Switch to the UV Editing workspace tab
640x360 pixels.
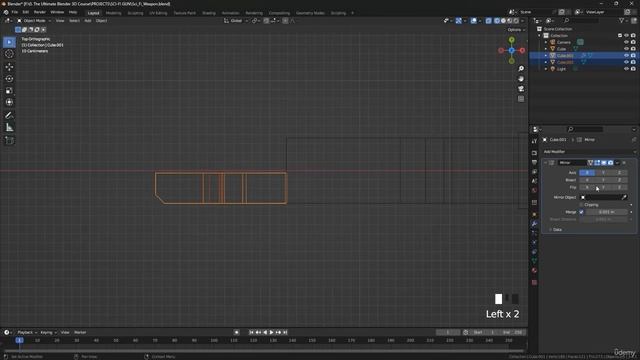click(158, 13)
